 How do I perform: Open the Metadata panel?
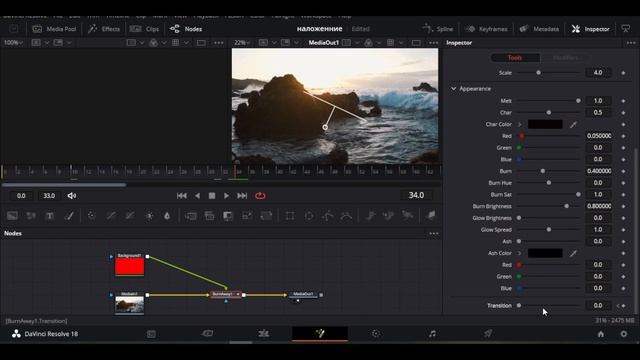539,29
